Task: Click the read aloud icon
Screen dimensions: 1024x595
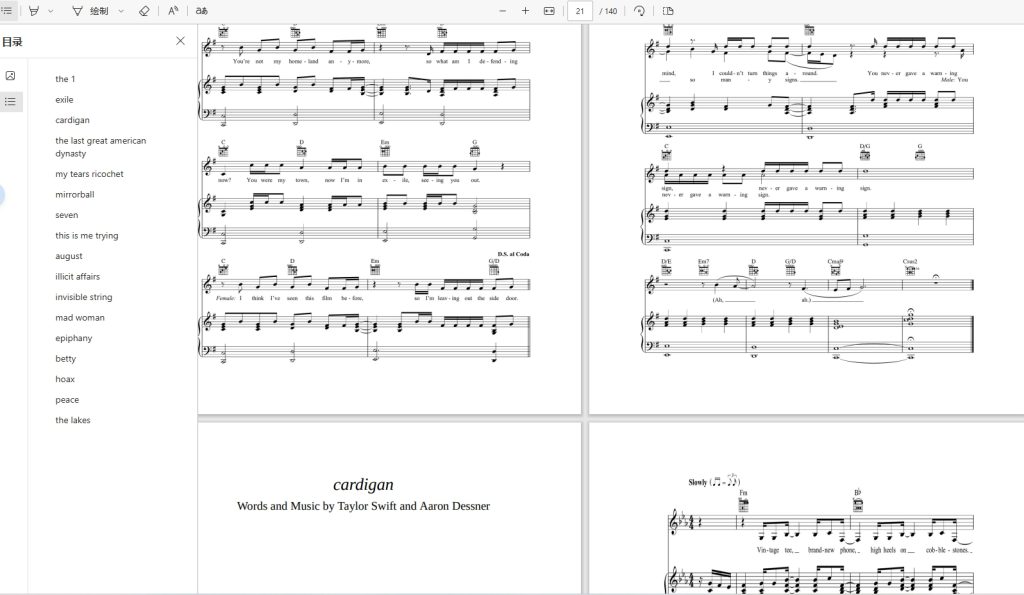Action: (x=173, y=10)
